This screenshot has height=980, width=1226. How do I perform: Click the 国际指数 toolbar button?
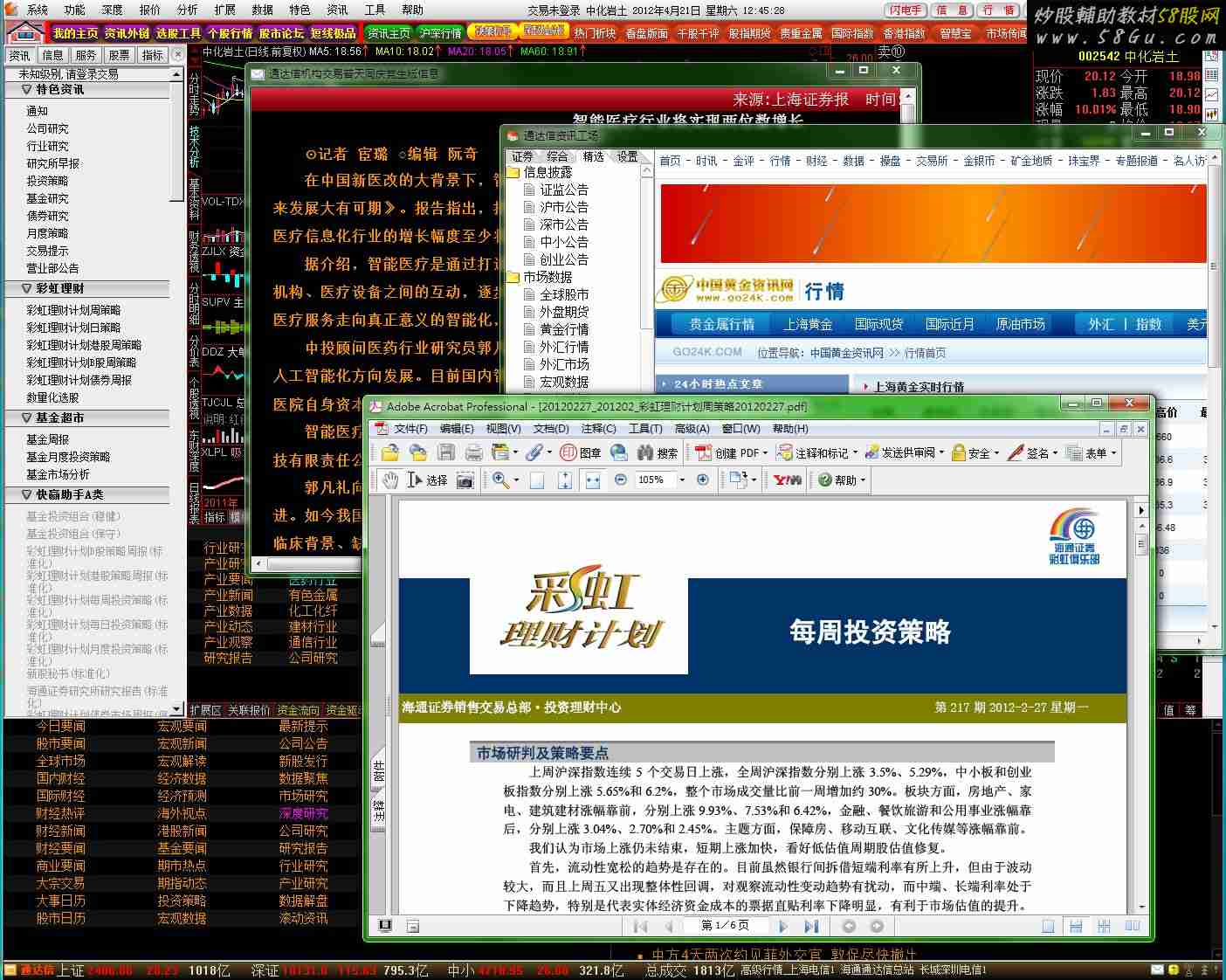pyautogui.click(x=852, y=33)
